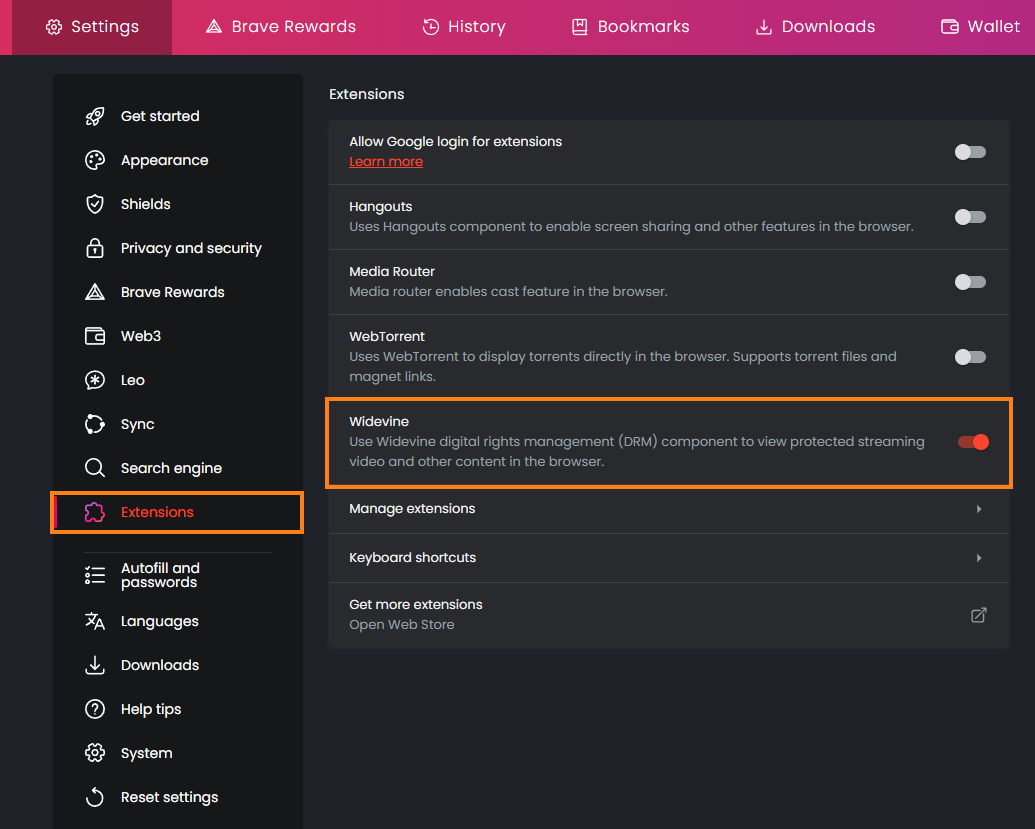
Task: Click the WebTorrent title text
Action: point(387,337)
